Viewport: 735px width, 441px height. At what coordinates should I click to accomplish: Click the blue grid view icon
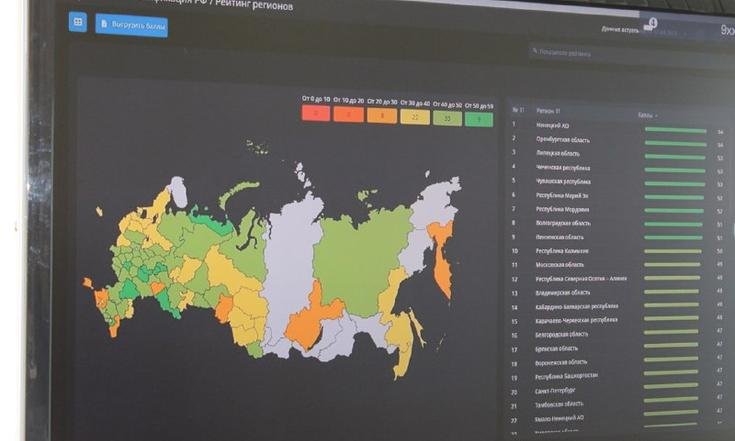78,21
